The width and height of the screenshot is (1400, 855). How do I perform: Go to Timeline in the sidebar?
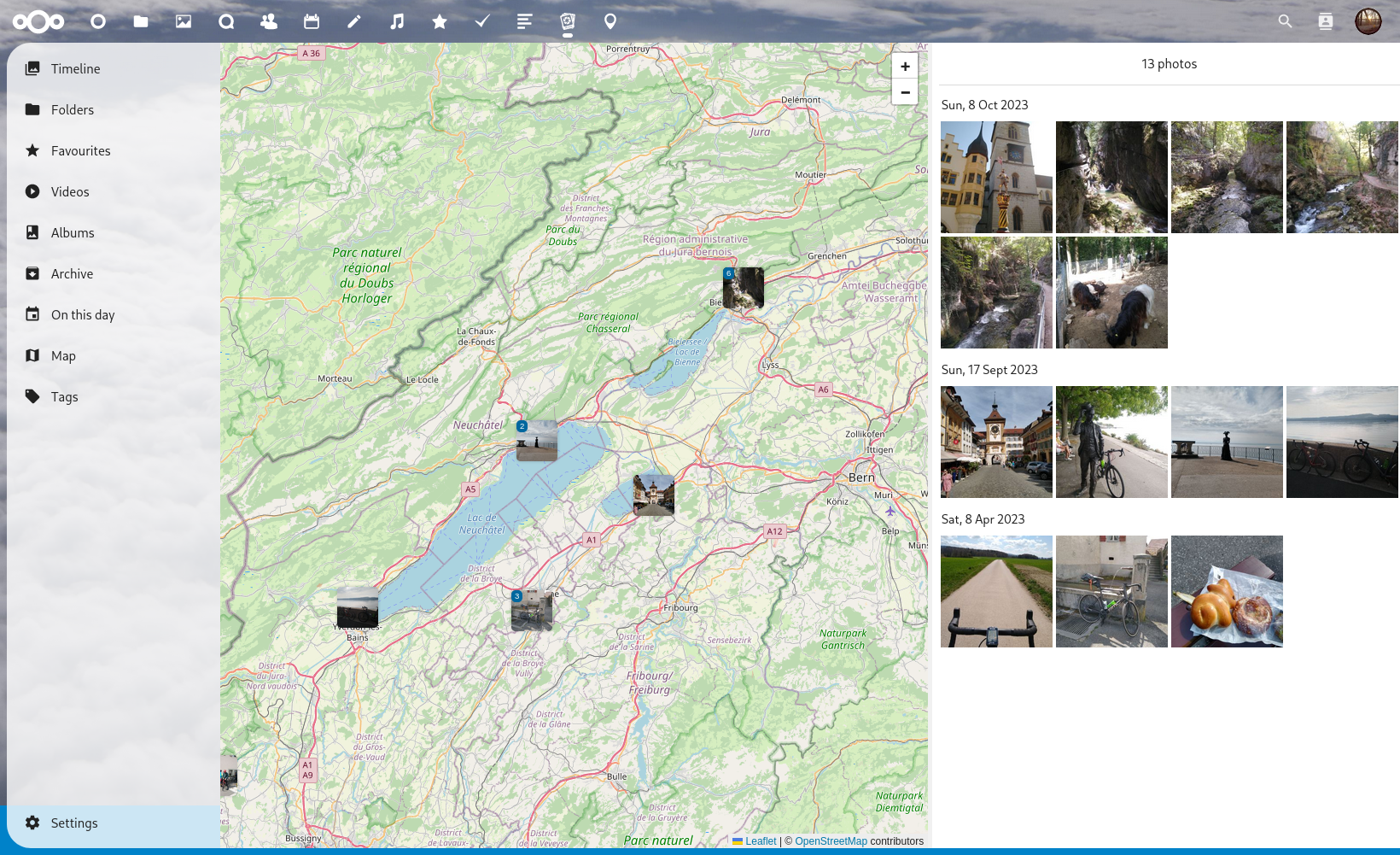[x=75, y=68]
